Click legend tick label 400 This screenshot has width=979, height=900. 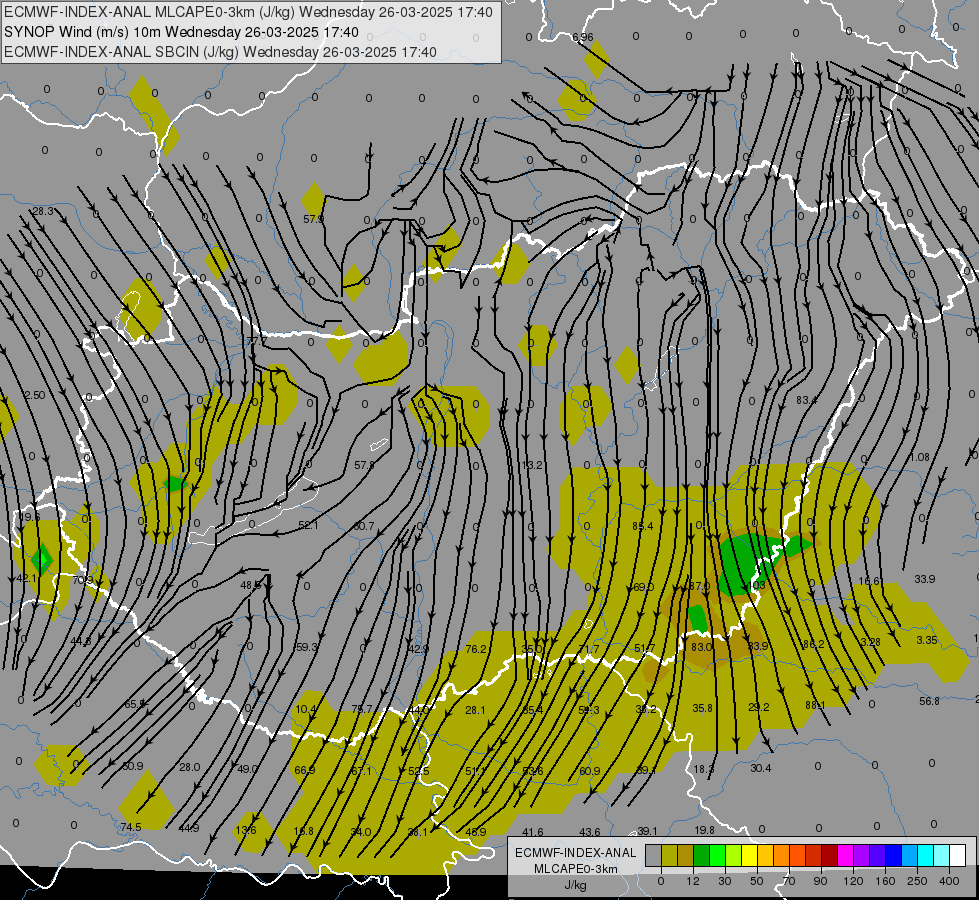pyautogui.click(x=949, y=881)
